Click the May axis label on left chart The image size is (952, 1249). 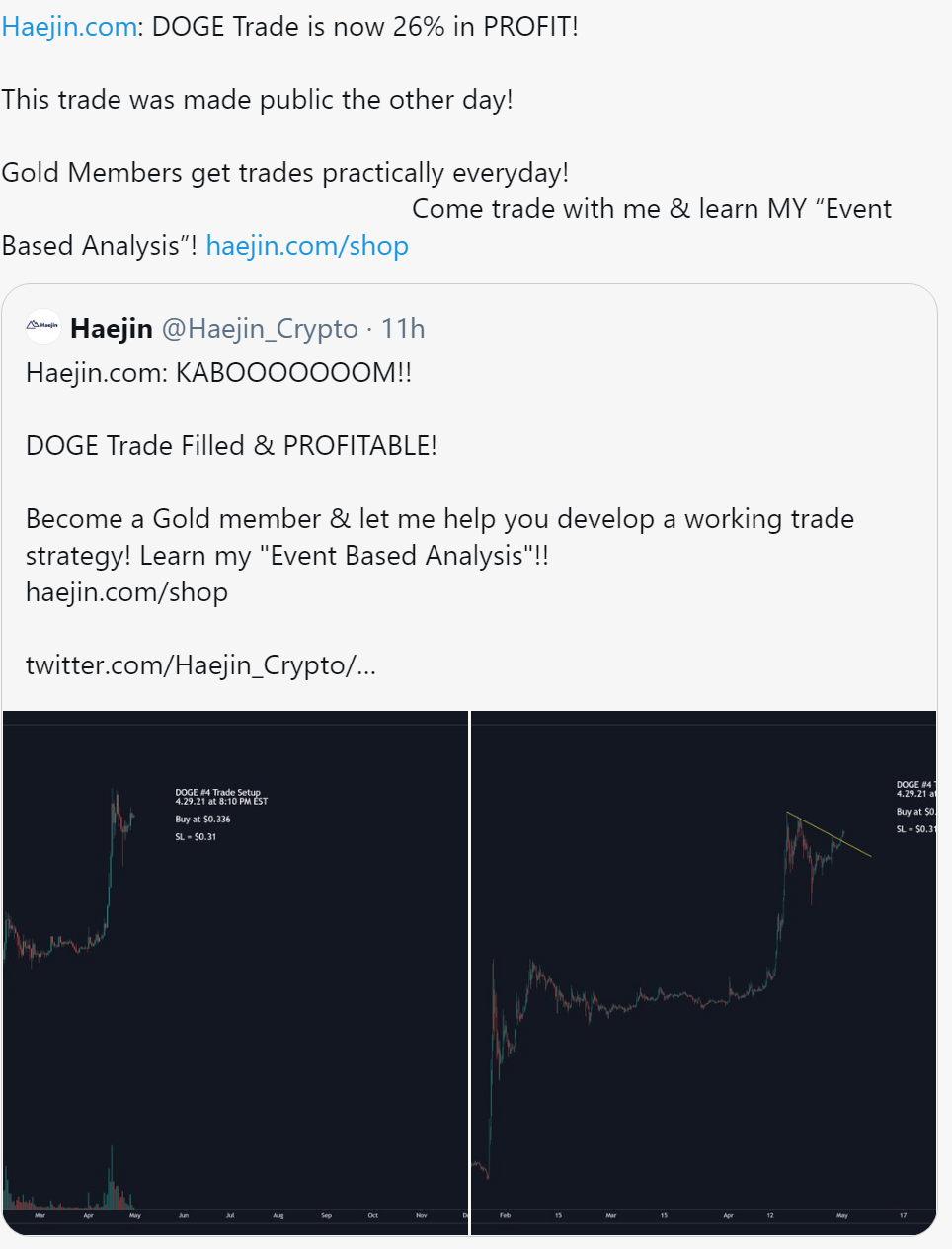[135, 1216]
